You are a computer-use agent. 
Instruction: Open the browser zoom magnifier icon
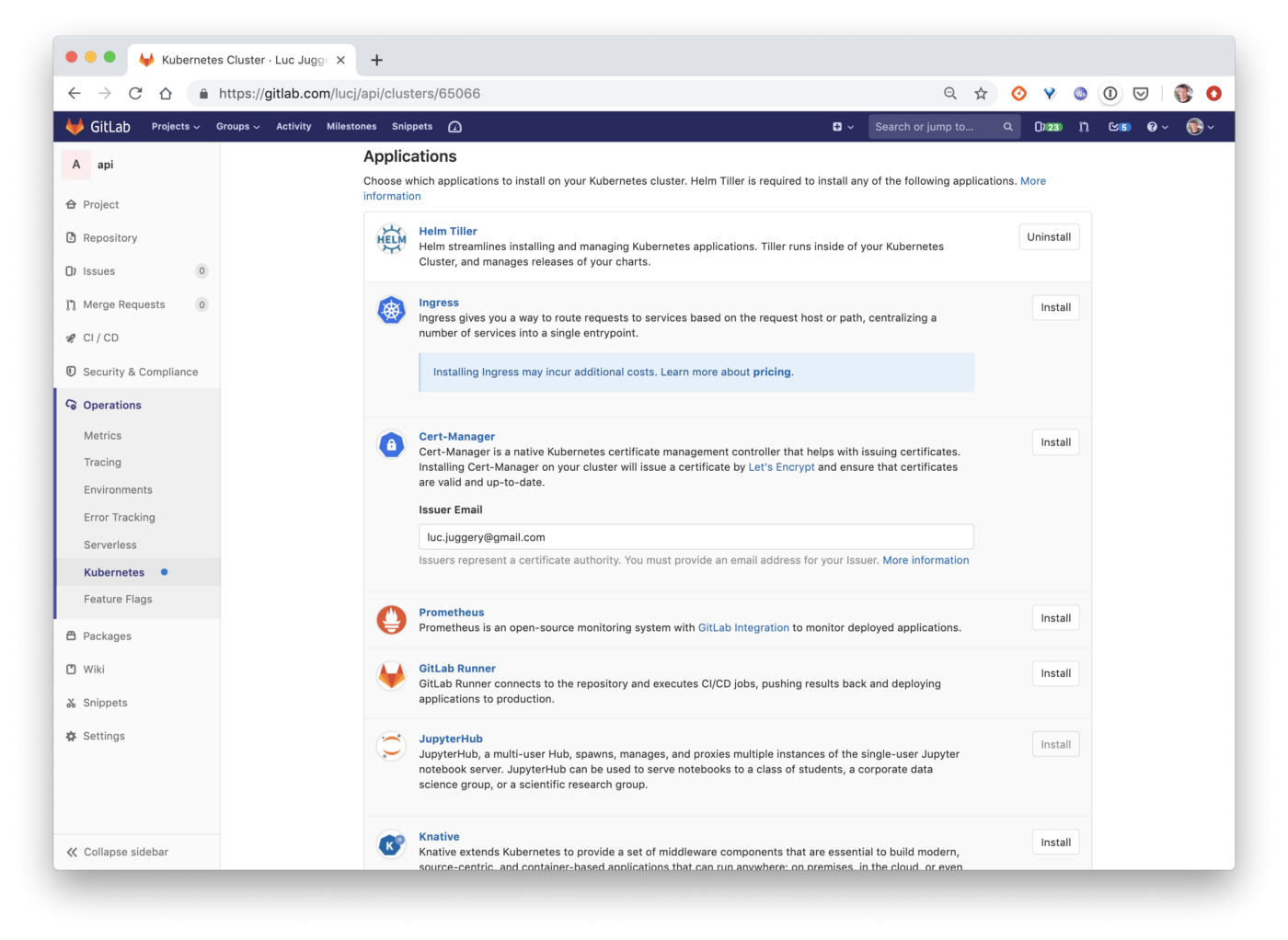point(950,94)
